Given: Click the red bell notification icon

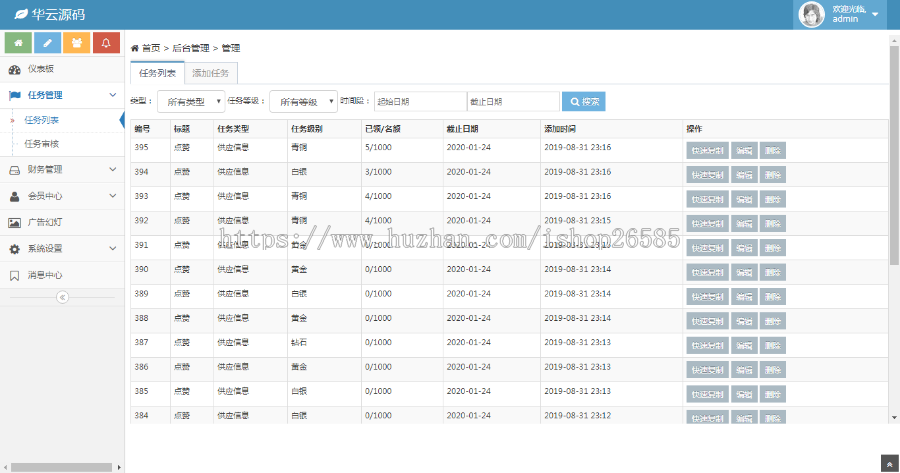Looking at the screenshot, I should coord(106,43).
